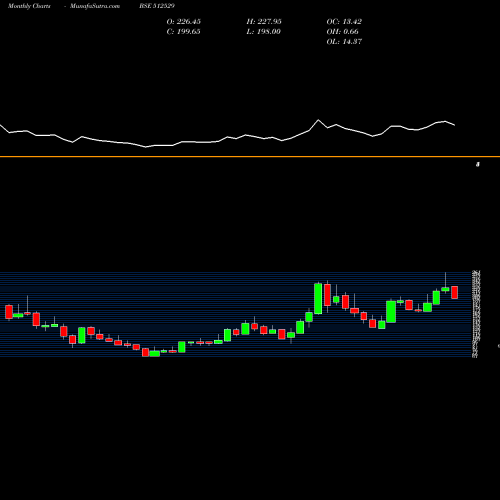Click the open value 'O: 226.45'
The height and width of the screenshot is (500, 500).
[184, 22]
